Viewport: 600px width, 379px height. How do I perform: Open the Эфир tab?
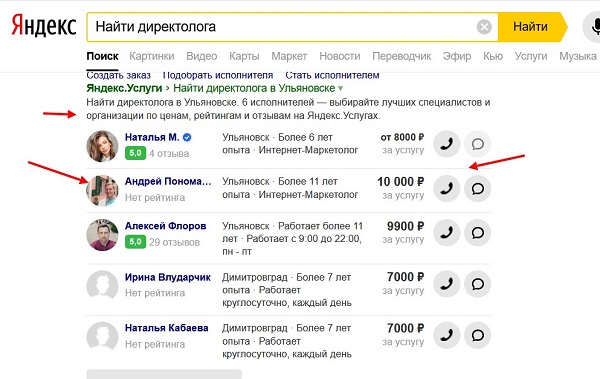click(457, 56)
